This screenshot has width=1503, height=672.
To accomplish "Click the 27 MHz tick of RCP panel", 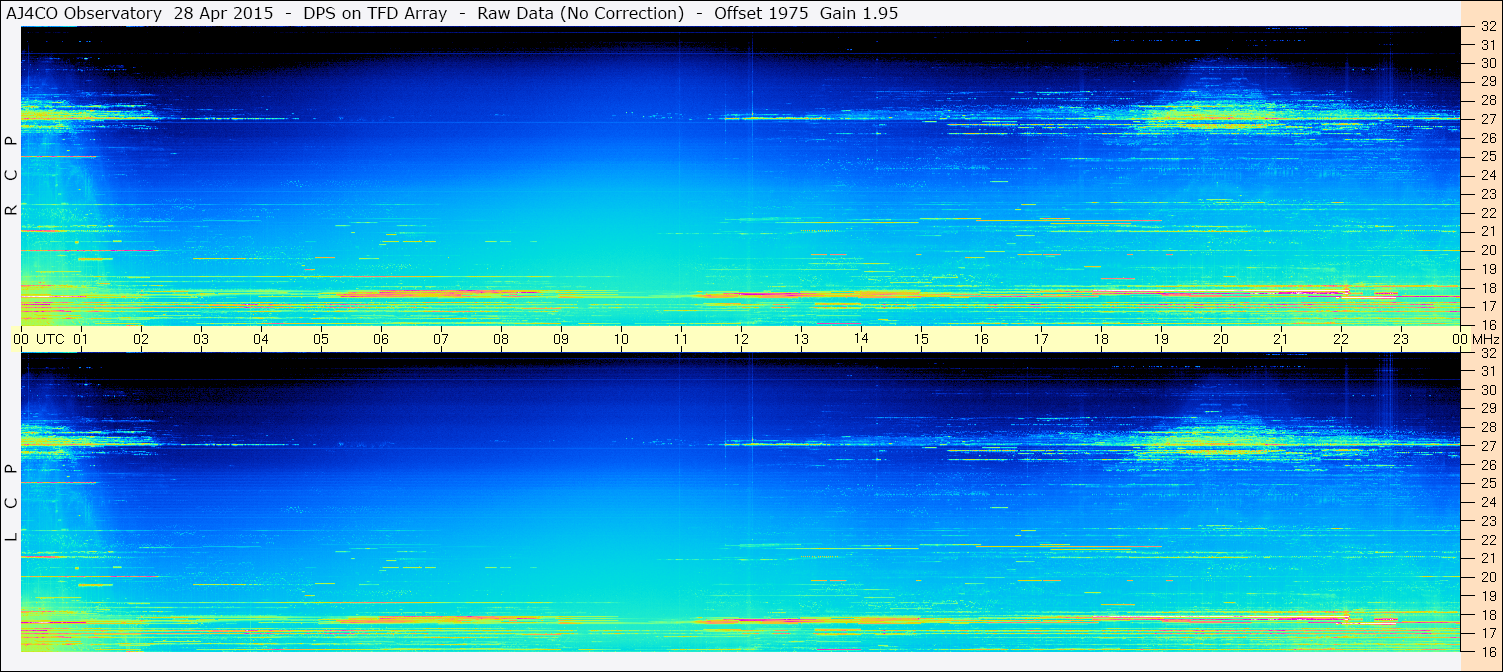I will (x=1488, y=119).
